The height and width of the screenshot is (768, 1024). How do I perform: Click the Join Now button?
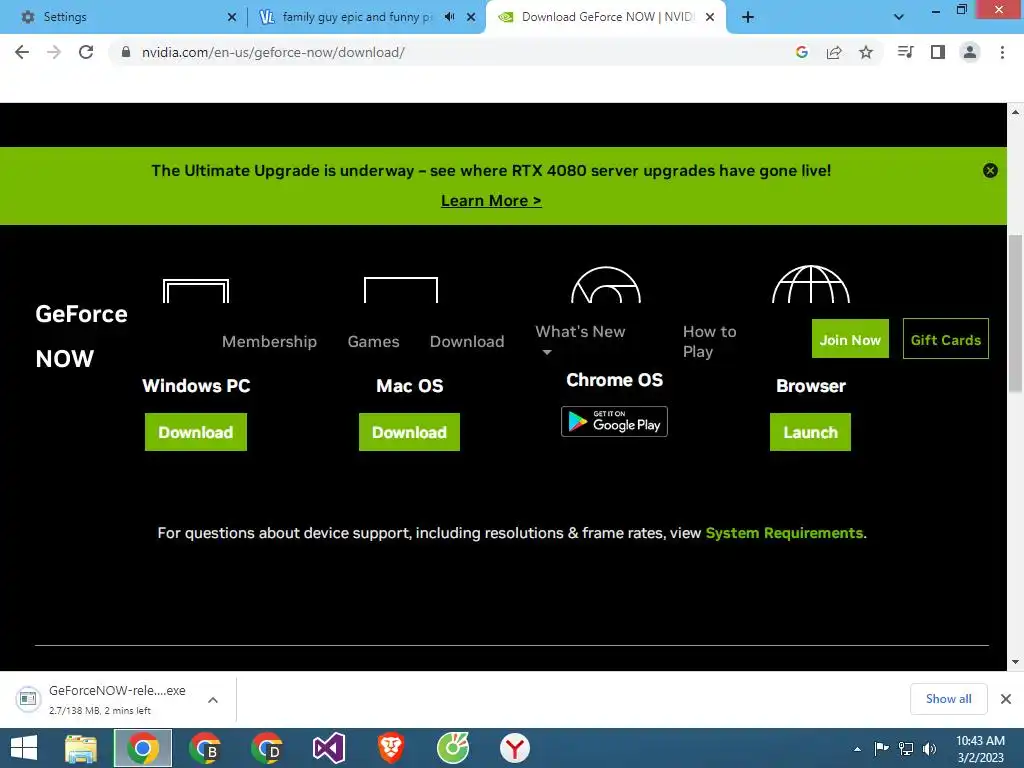pos(850,339)
